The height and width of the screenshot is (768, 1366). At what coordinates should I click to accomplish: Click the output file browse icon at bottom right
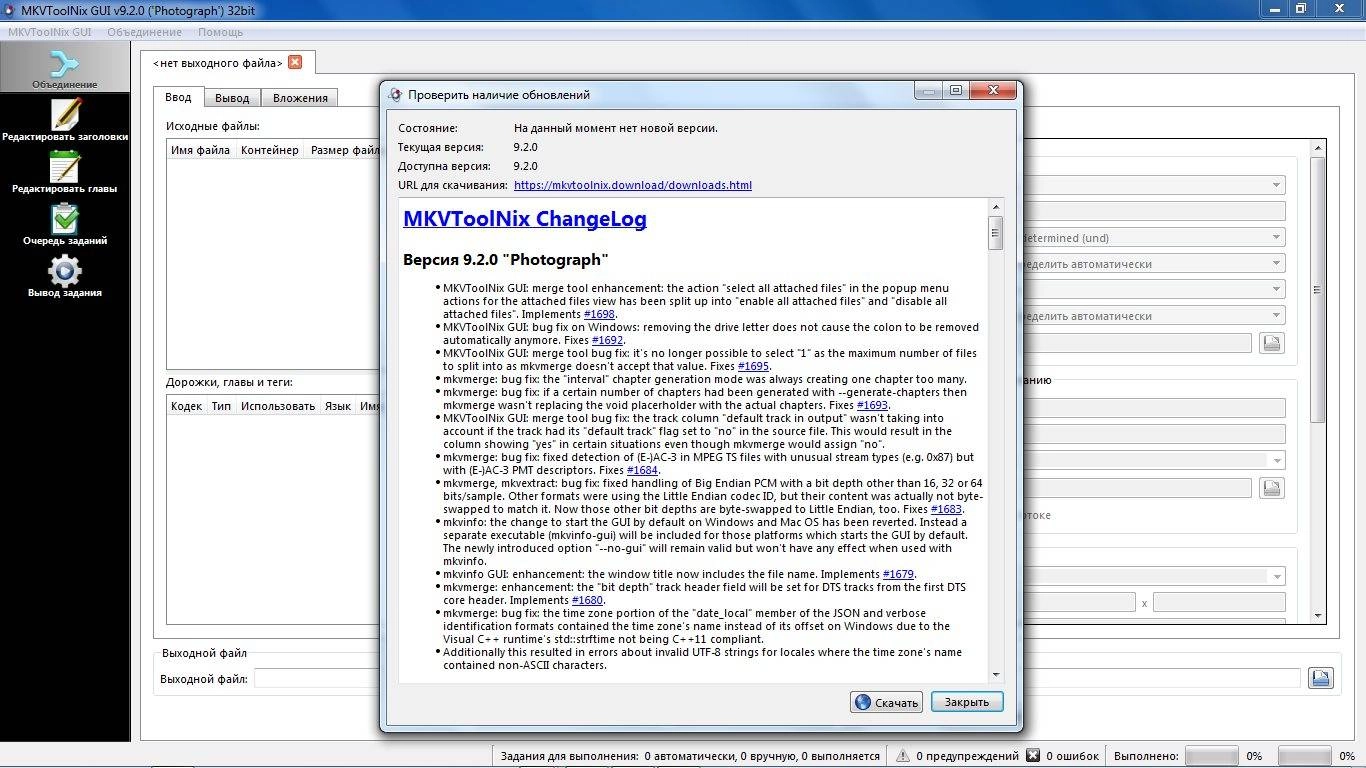point(1321,678)
